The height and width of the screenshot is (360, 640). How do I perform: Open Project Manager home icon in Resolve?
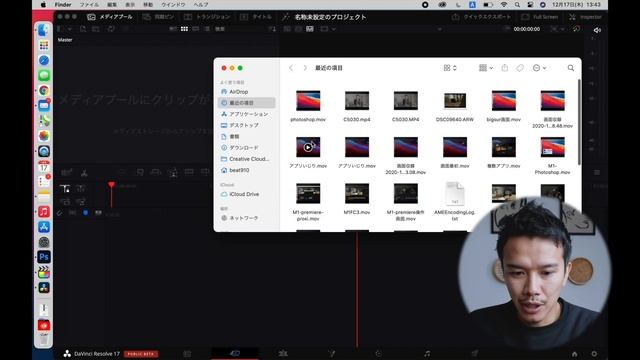(x=575, y=354)
